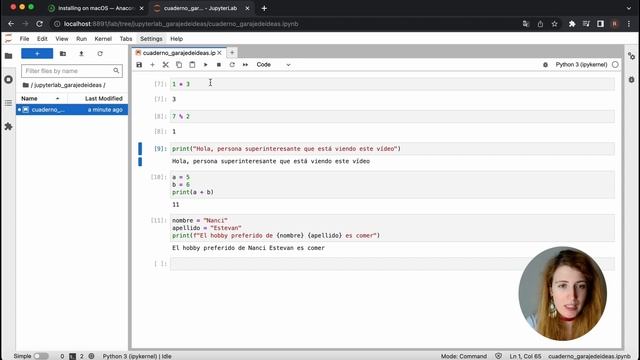640x360 pixels.
Task: Open Running Terminals and Kernels sidebar icon
Action: point(9,80)
